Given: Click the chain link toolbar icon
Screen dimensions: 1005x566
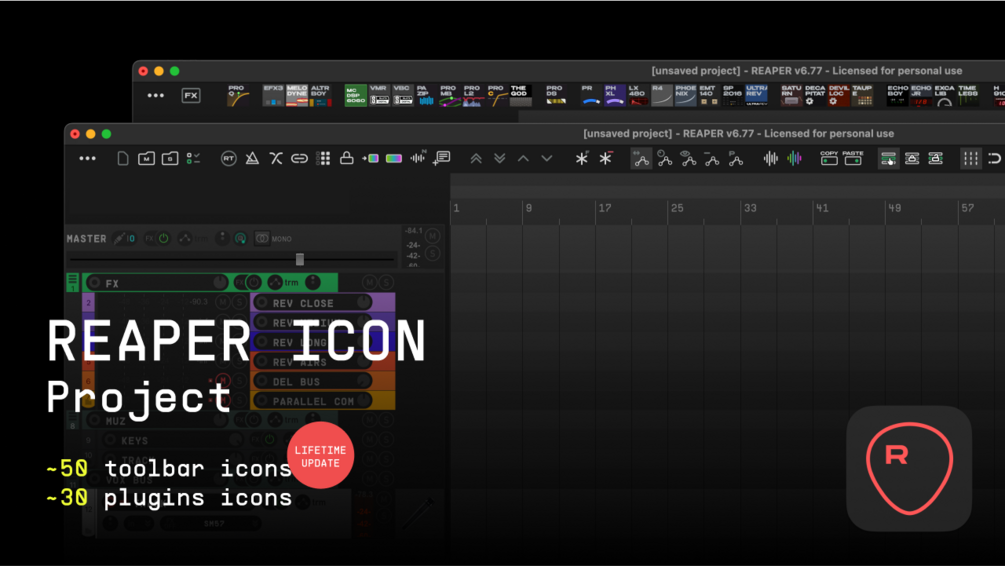Looking at the screenshot, I should [299, 158].
